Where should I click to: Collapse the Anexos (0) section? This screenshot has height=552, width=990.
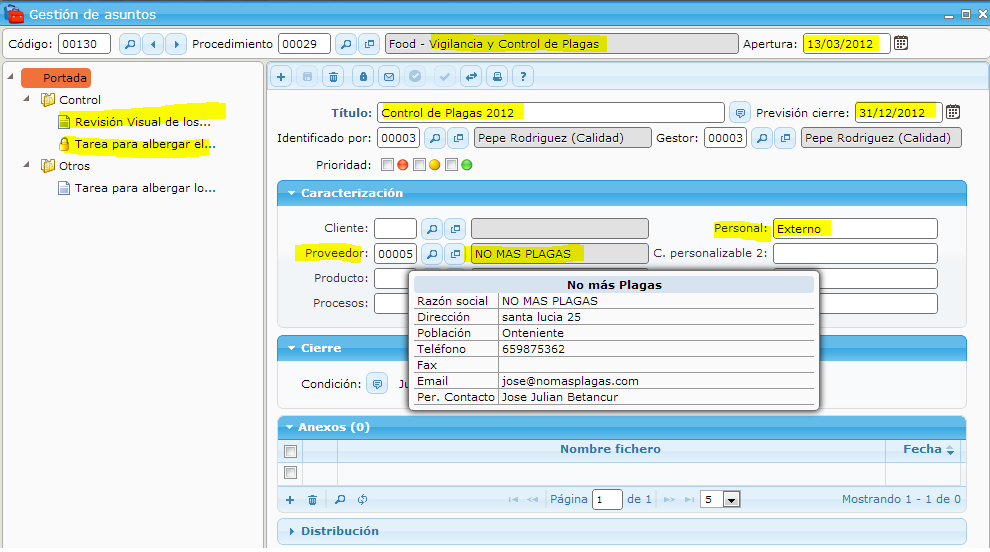tap(289, 428)
